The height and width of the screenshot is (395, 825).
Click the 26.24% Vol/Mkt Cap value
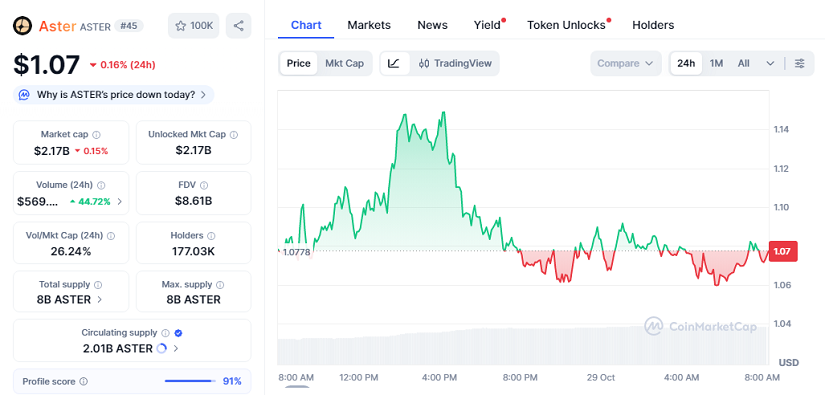tap(71, 251)
